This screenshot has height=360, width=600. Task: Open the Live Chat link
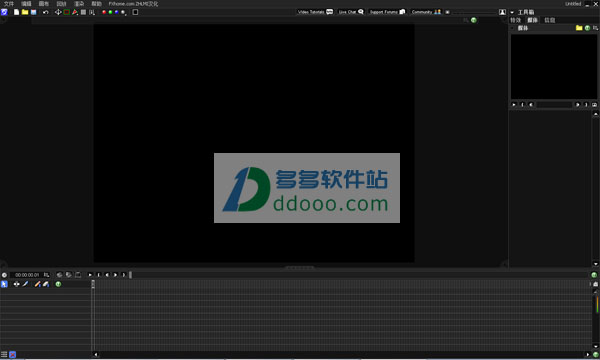coord(351,12)
